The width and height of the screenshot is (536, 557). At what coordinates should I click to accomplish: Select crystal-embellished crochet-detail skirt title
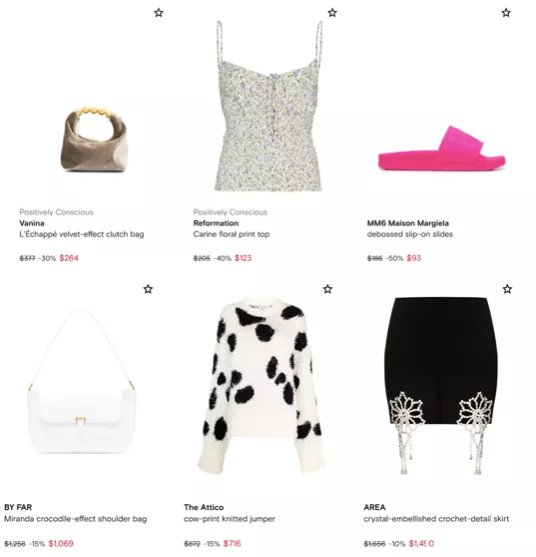click(x=436, y=519)
